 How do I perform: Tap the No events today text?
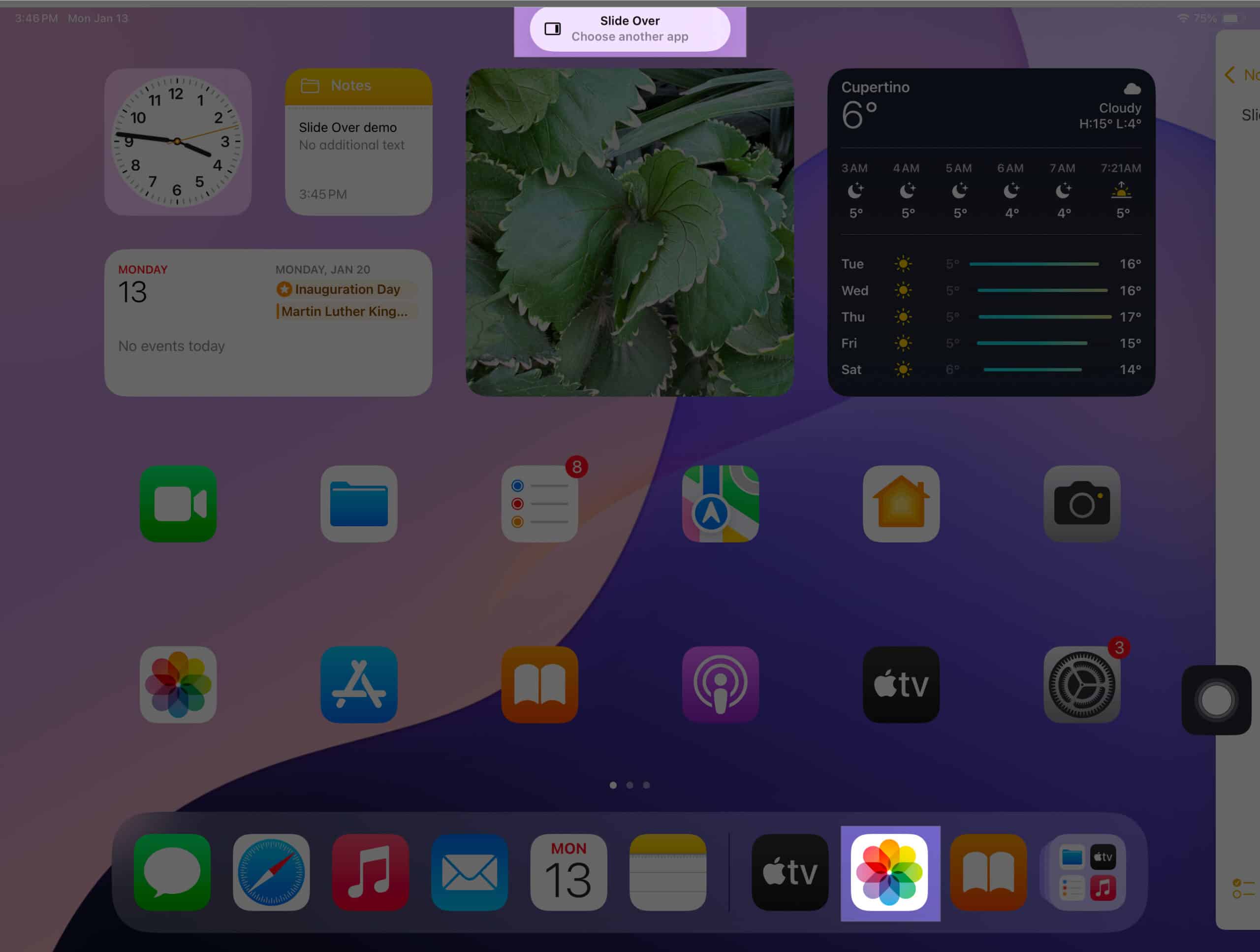tap(171, 346)
